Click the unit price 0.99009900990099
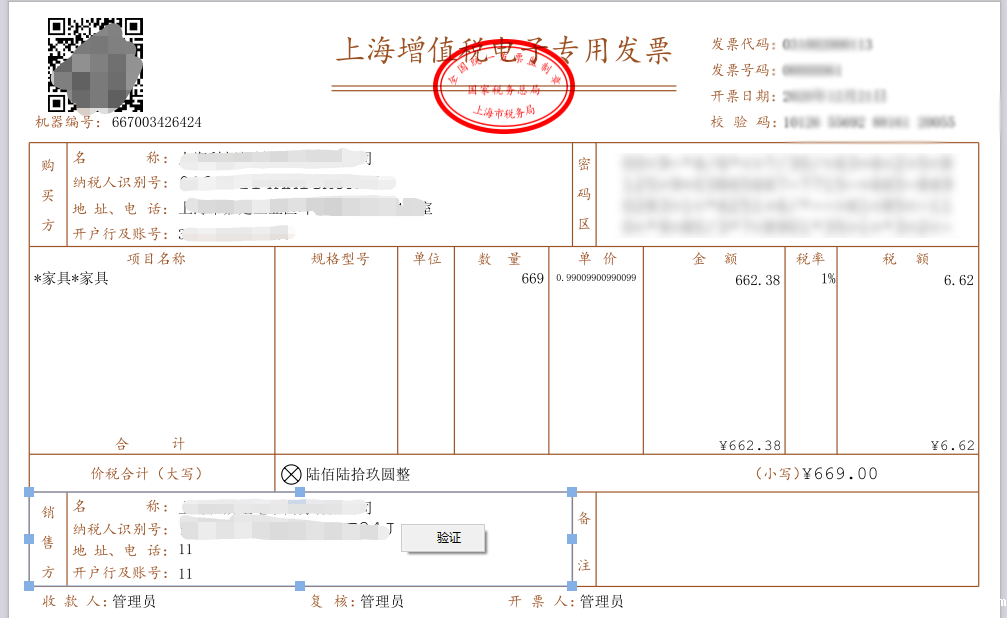Viewport: 1007px width, 618px height. [x=596, y=279]
